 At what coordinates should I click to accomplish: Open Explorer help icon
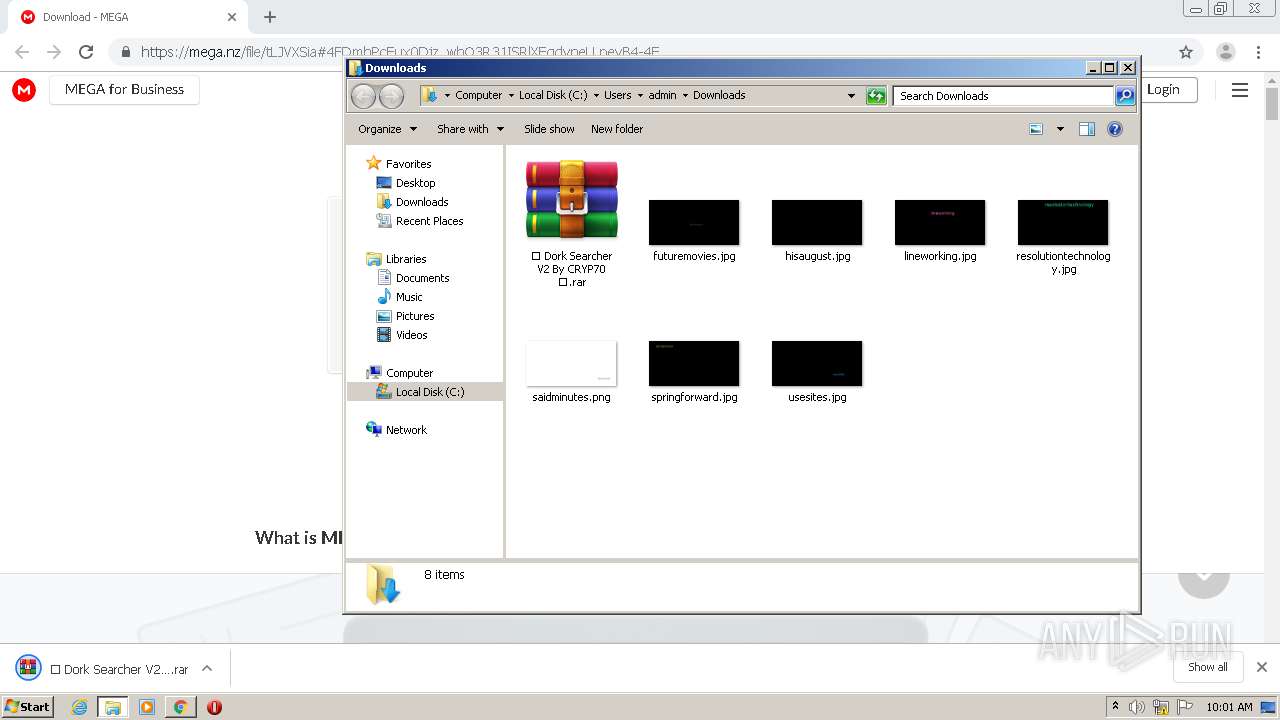coord(1115,129)
